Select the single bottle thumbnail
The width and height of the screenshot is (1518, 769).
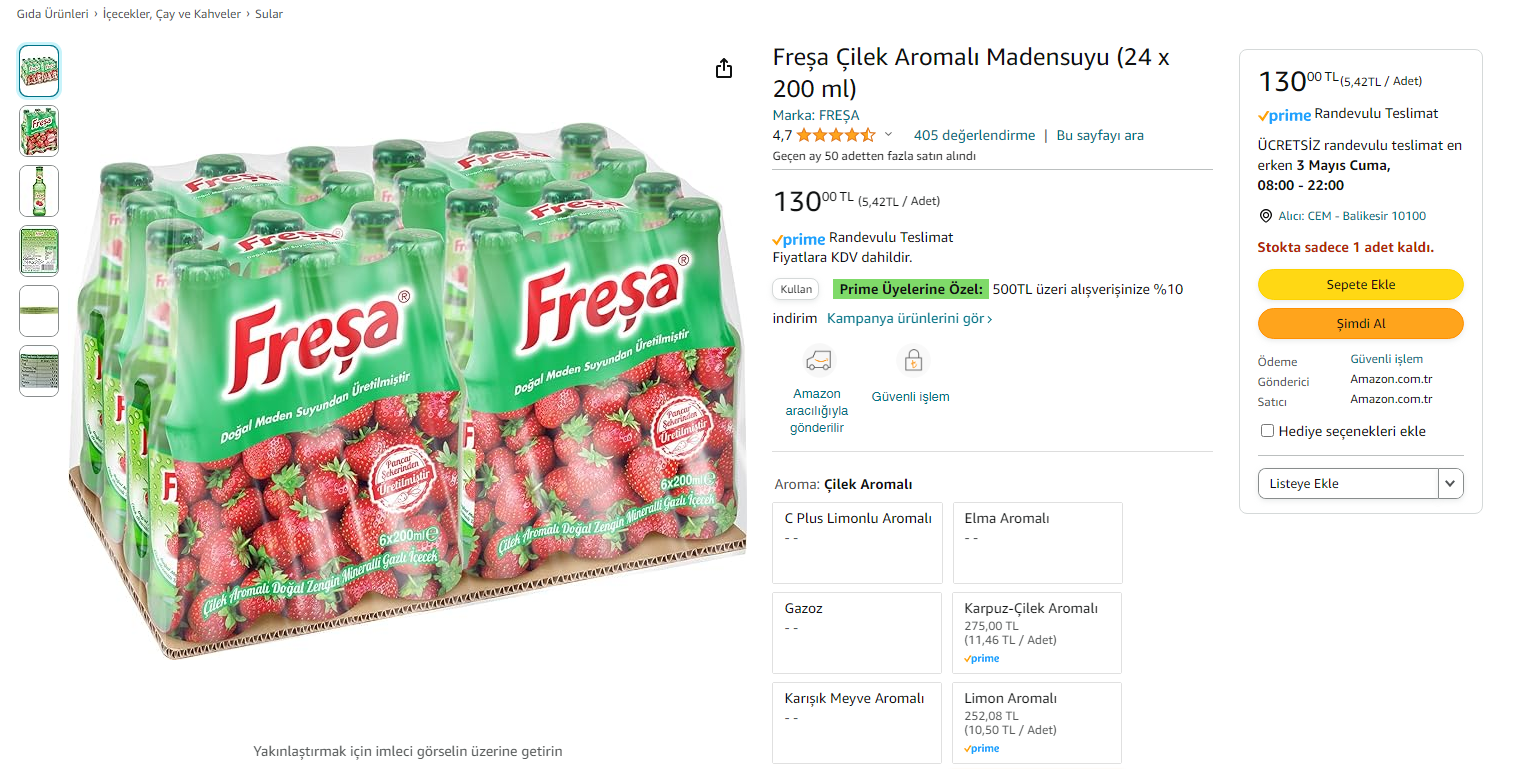tap(39, 191)
